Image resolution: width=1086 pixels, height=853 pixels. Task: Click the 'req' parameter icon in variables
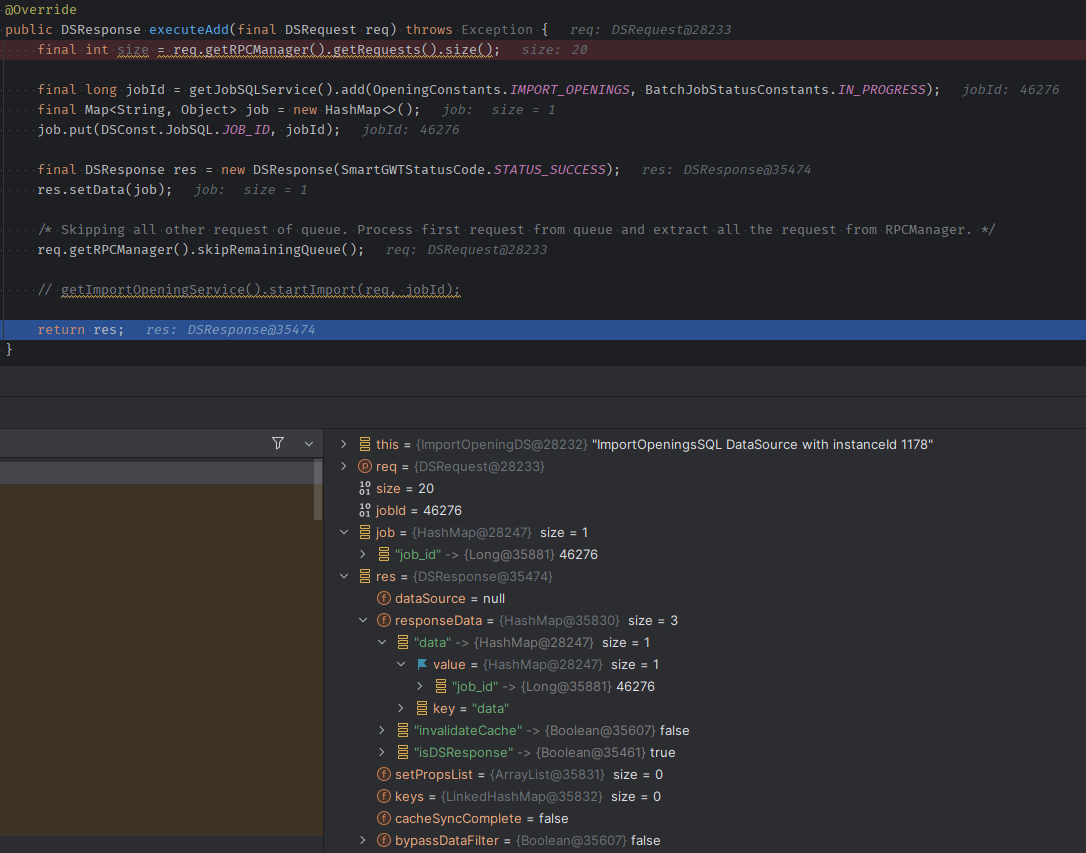(364, 467)
